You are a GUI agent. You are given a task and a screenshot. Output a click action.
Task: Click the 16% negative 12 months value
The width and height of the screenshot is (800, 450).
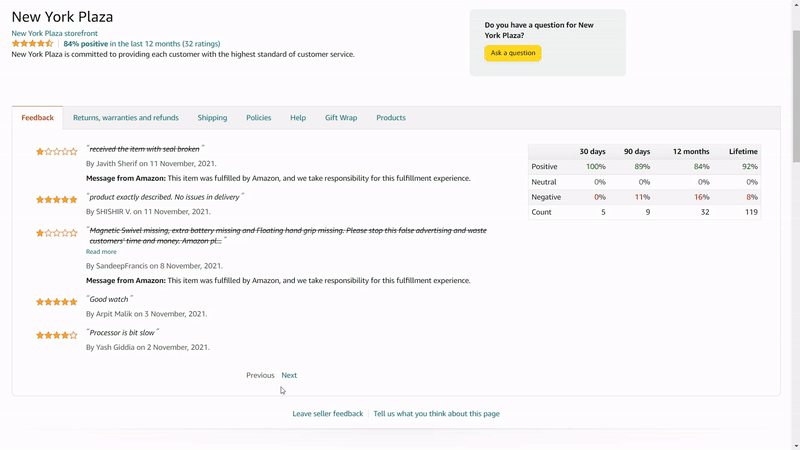coord(702,197)
